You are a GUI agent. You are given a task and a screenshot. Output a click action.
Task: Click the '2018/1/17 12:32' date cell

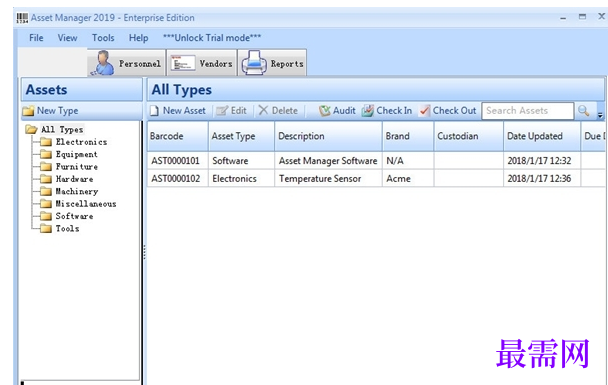pyautogui.click(x=542, y=161)
